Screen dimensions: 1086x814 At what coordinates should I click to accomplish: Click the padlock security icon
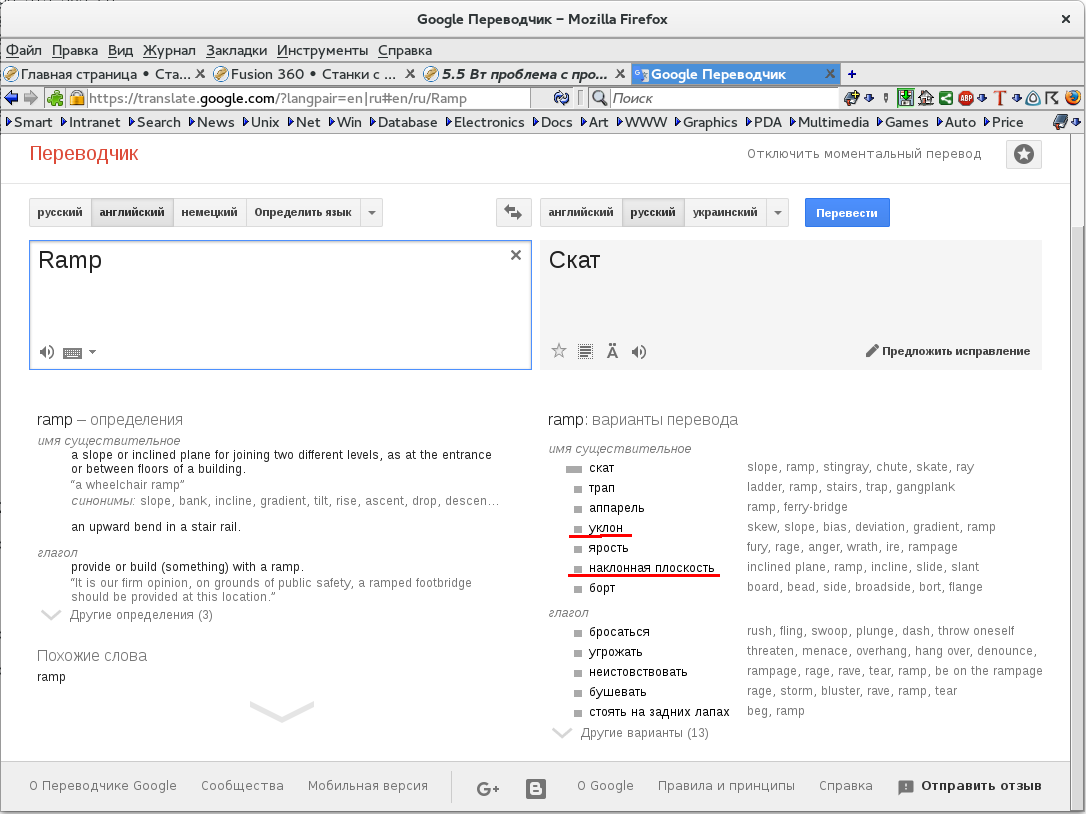tap(77, 98)
